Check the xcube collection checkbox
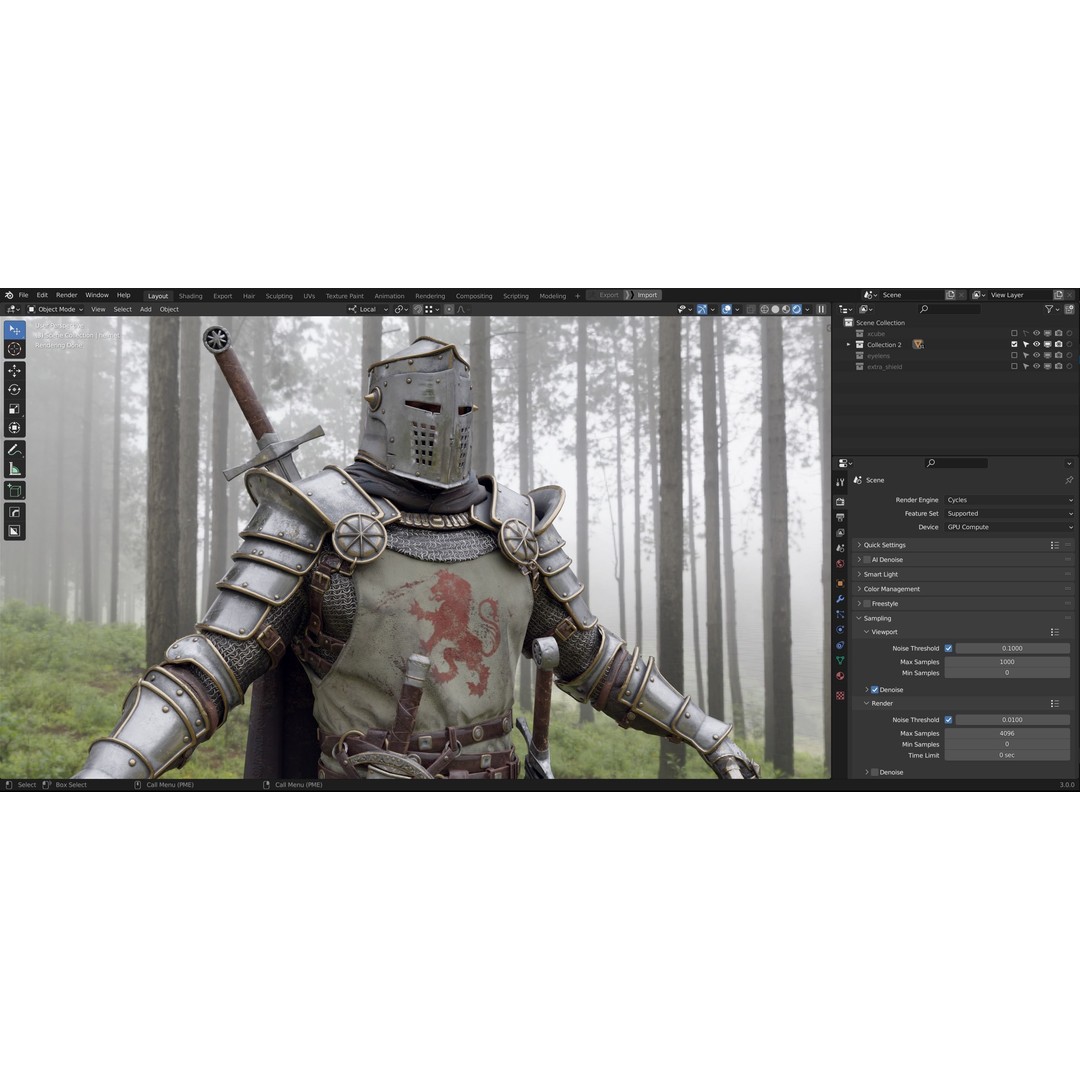This screenshot has width=1080, height=1080. pos(1014,333)
